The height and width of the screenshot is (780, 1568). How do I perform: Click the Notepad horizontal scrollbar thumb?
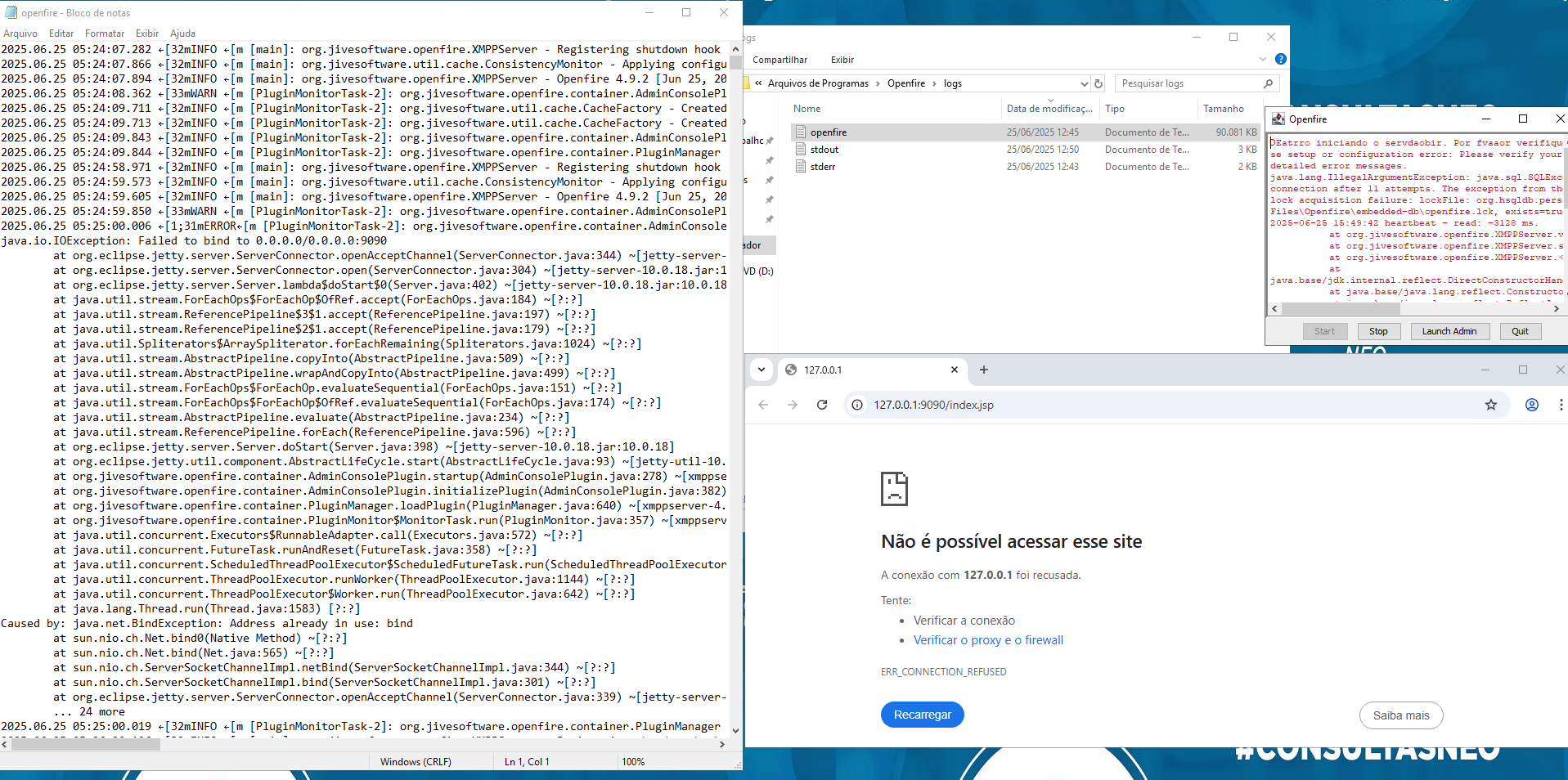click(87, 744)
